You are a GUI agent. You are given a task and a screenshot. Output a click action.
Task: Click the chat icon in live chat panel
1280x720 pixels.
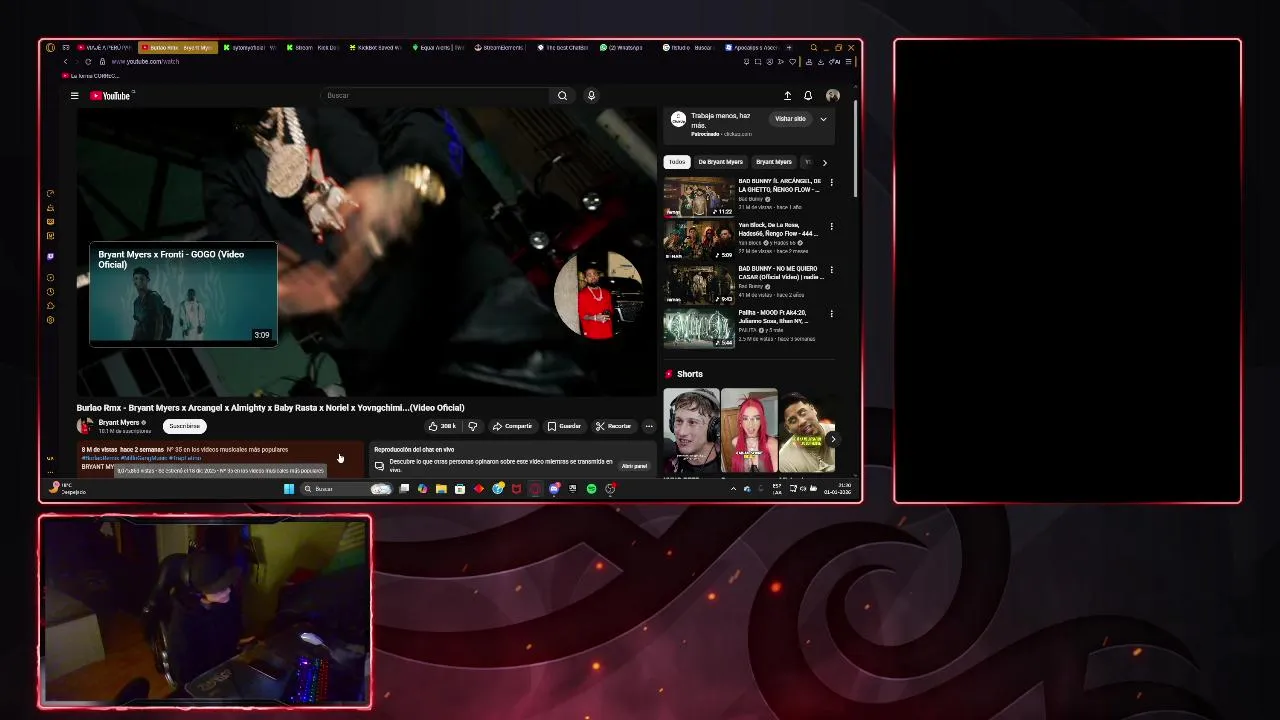click(x=379, y=466)
